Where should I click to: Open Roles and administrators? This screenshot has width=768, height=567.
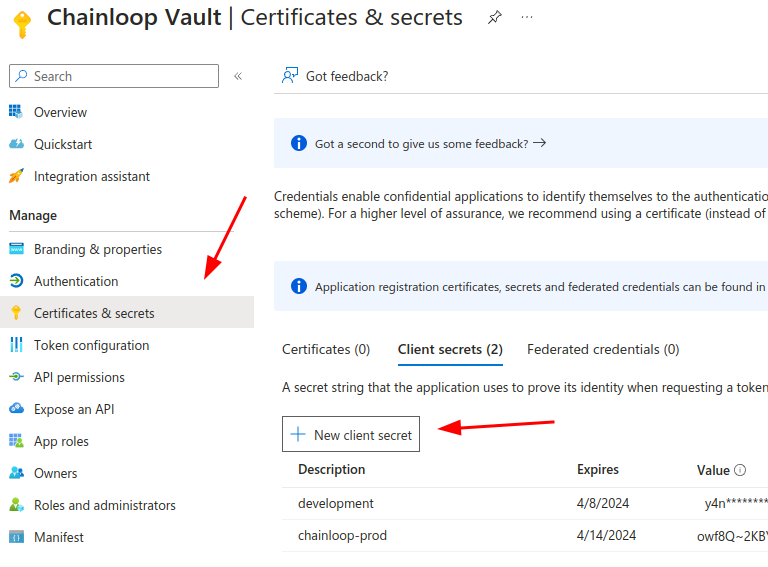coord(104,505)
